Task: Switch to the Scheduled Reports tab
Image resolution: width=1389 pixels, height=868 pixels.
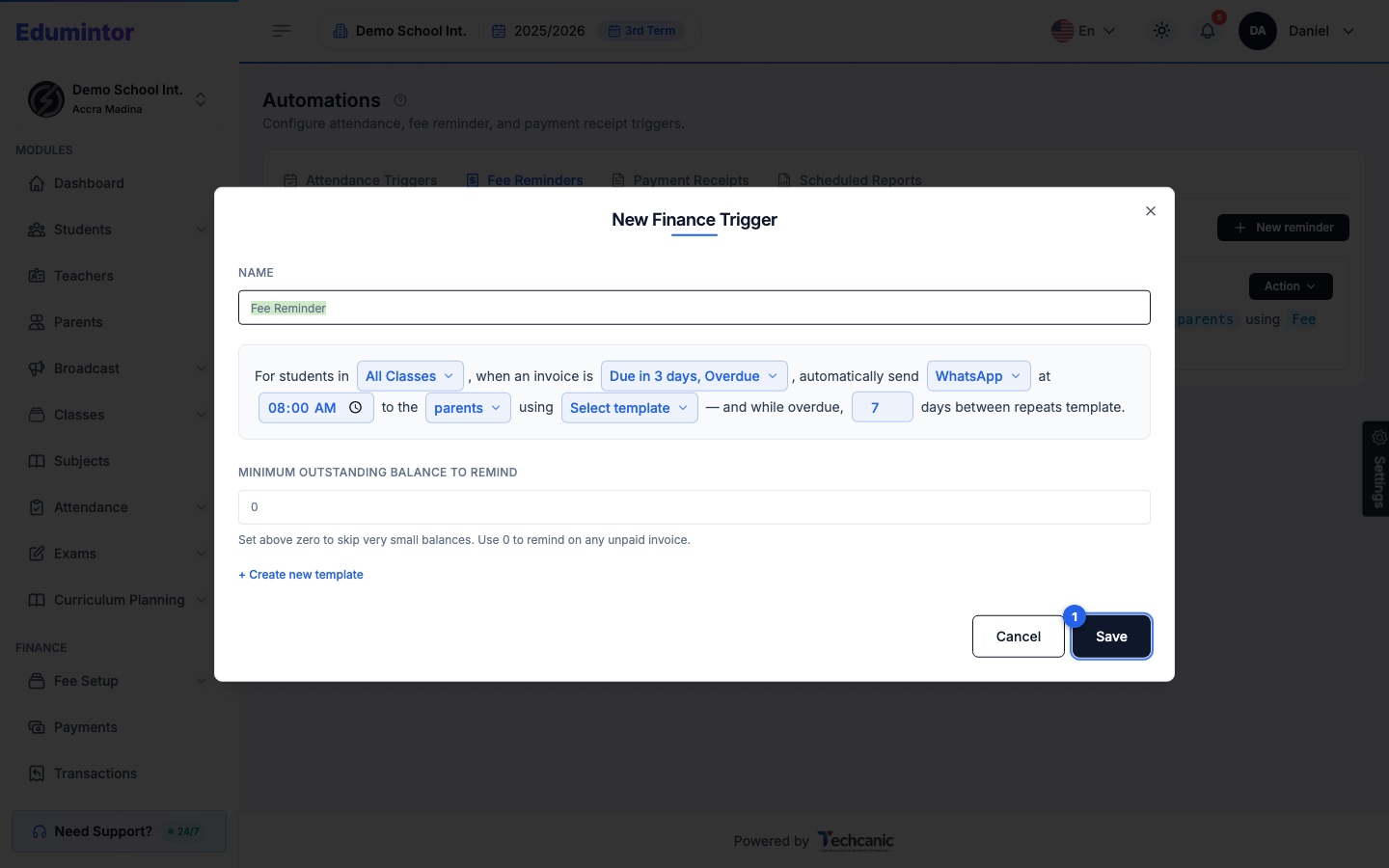Action: (850, 180)
